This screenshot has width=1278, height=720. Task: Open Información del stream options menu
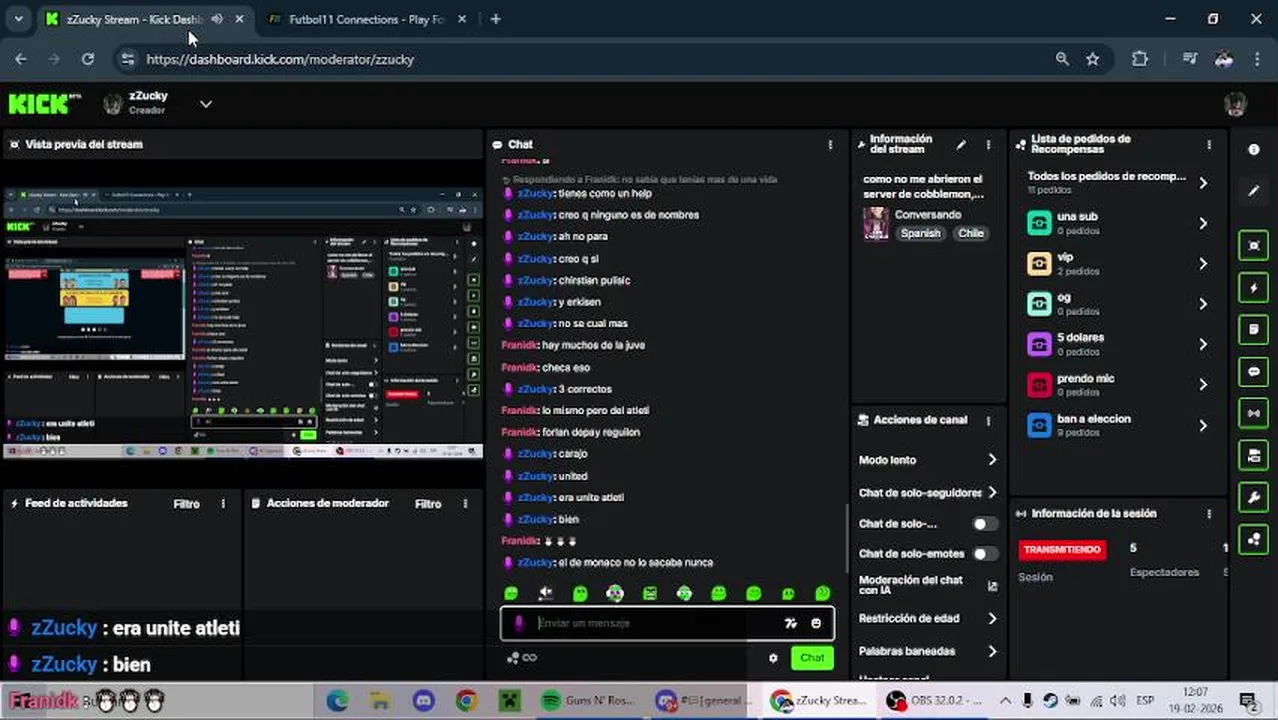[988, 145]
